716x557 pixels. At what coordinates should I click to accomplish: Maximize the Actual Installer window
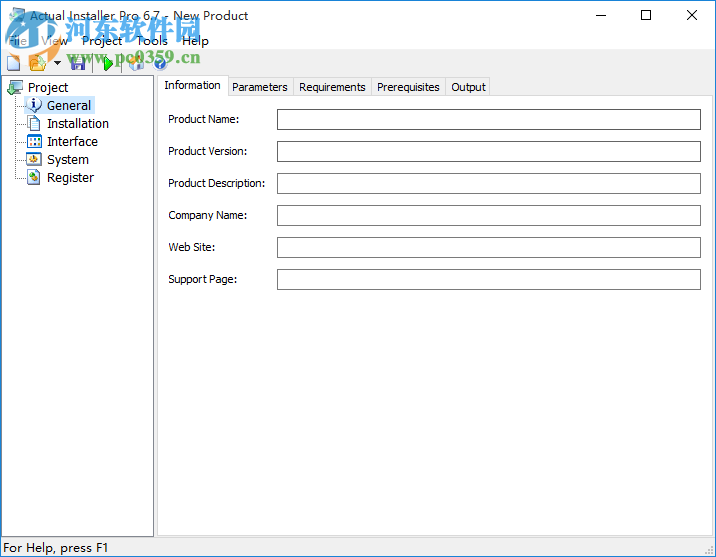click(x=646, y=16)
